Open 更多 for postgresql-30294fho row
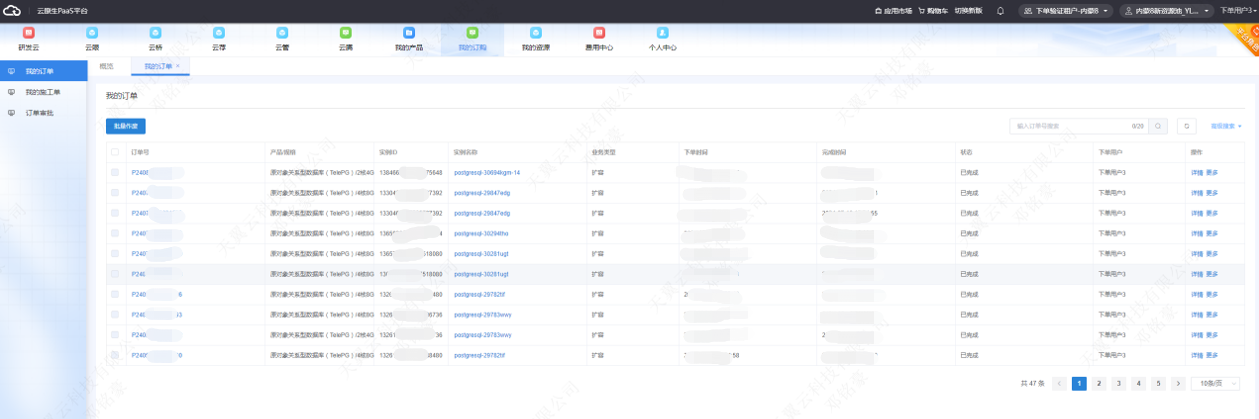This screenshot has width=1259, height=419. click(x=1212, y=233)
